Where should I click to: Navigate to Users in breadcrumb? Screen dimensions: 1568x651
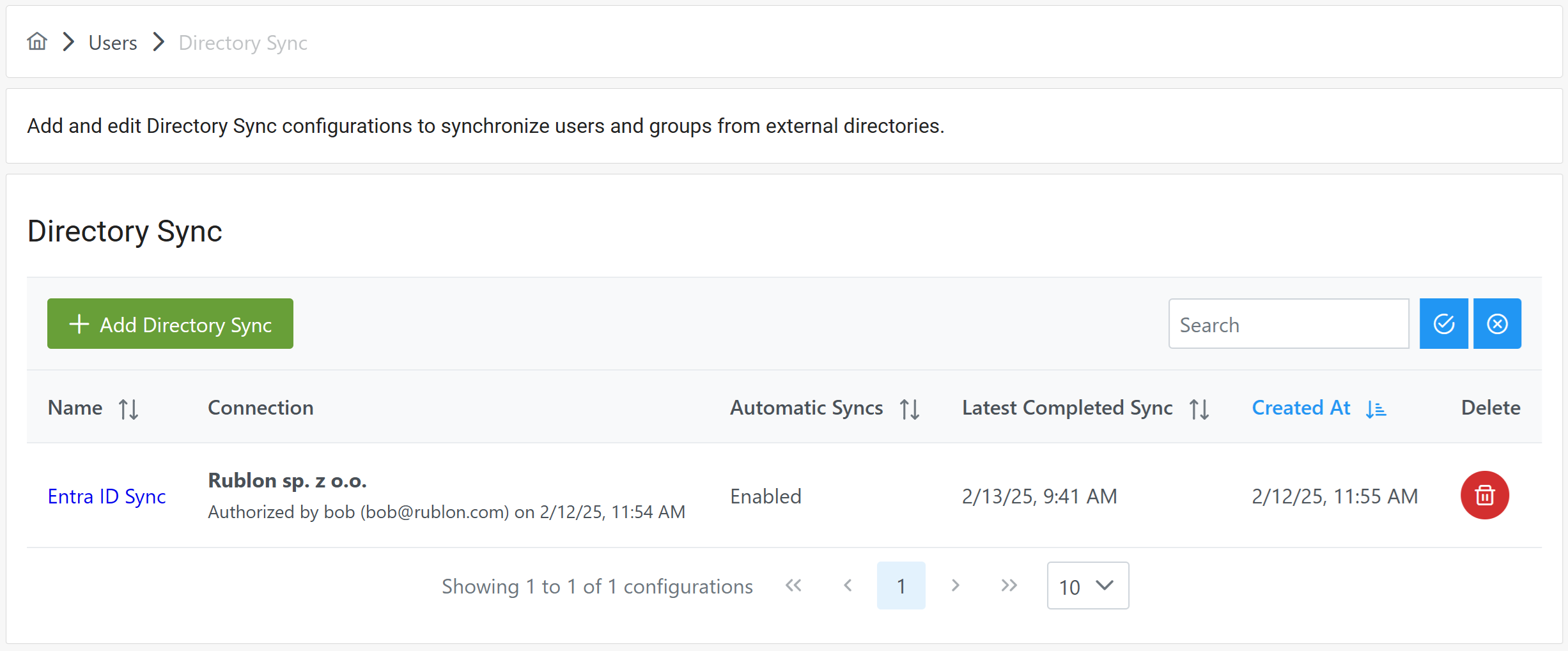coord(113,43)
